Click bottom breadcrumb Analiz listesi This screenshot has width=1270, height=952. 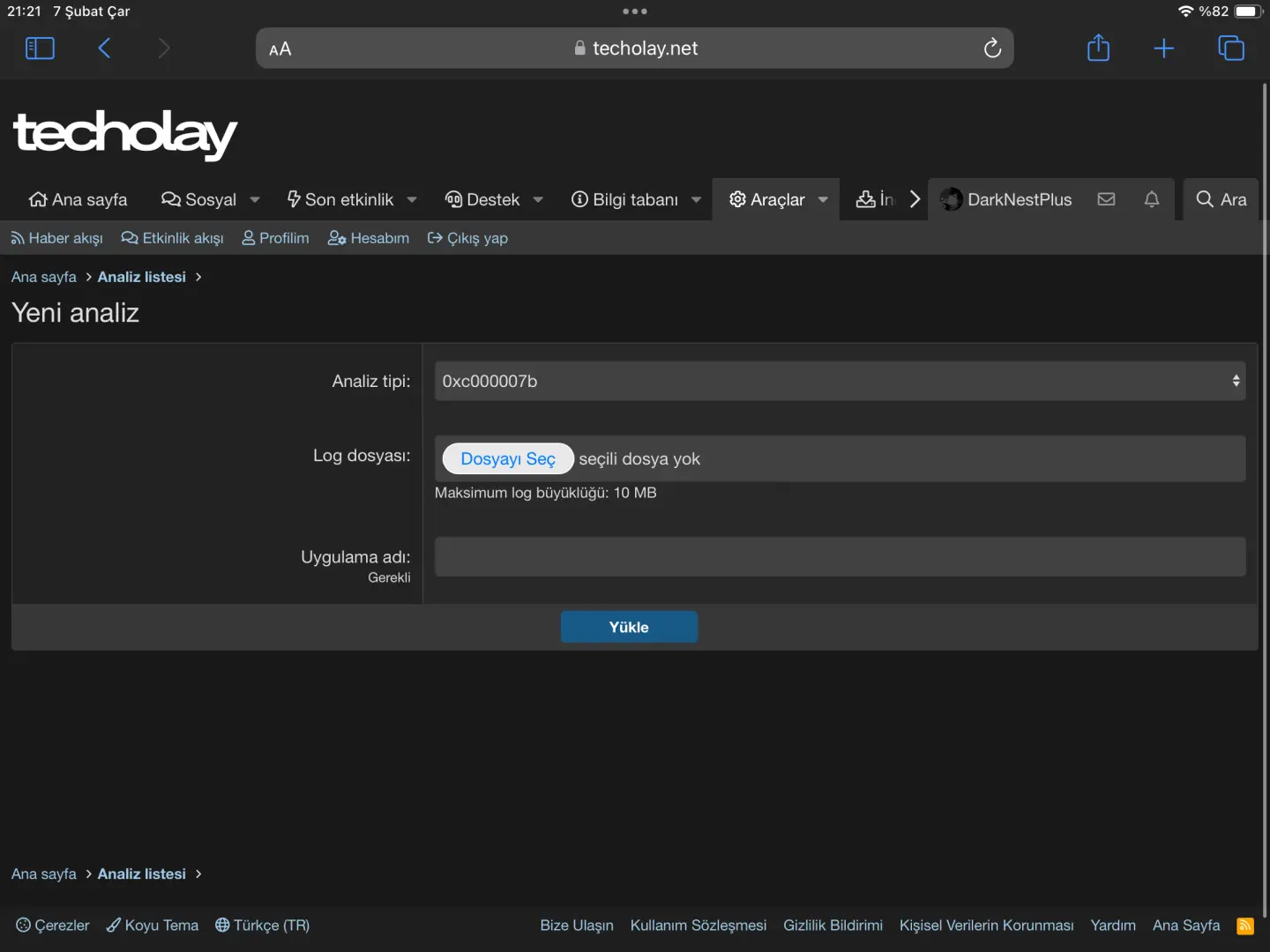142,874
